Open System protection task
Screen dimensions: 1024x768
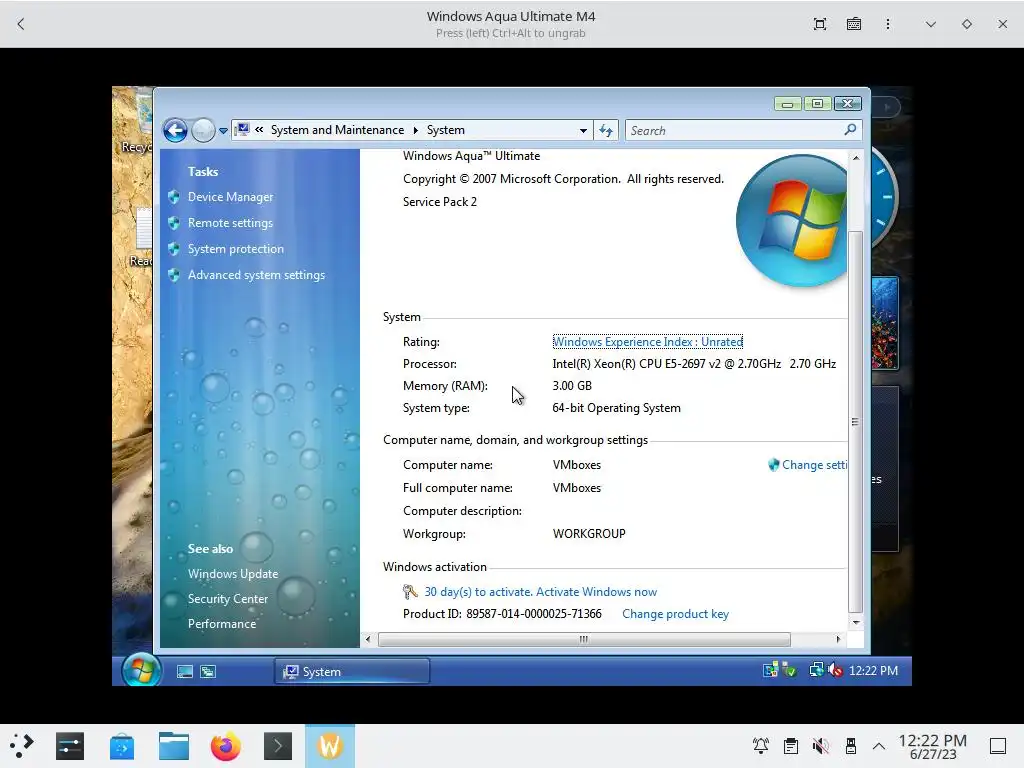pyautogui.click(x=236, y=249)
